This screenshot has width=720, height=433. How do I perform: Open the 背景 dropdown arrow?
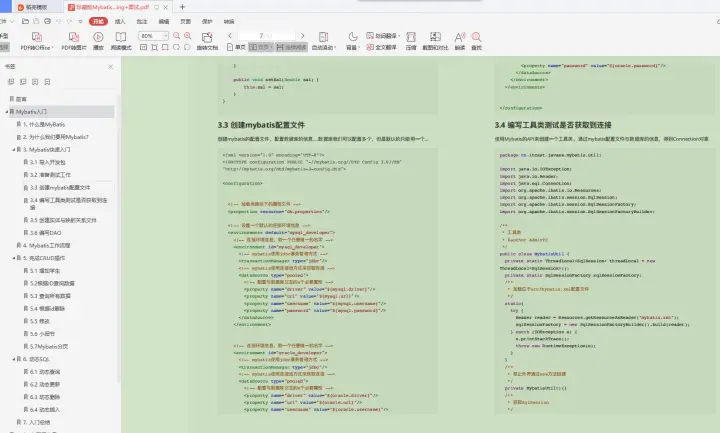coord(359,47)
